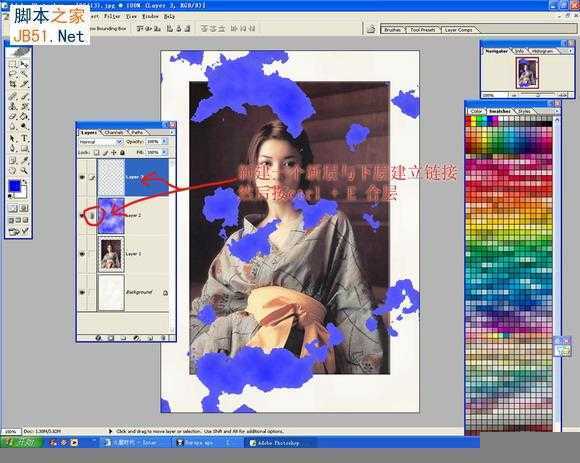580x463 pixels.
Task: Toggle the link box on Layer 2
Action: click(92, 216)
